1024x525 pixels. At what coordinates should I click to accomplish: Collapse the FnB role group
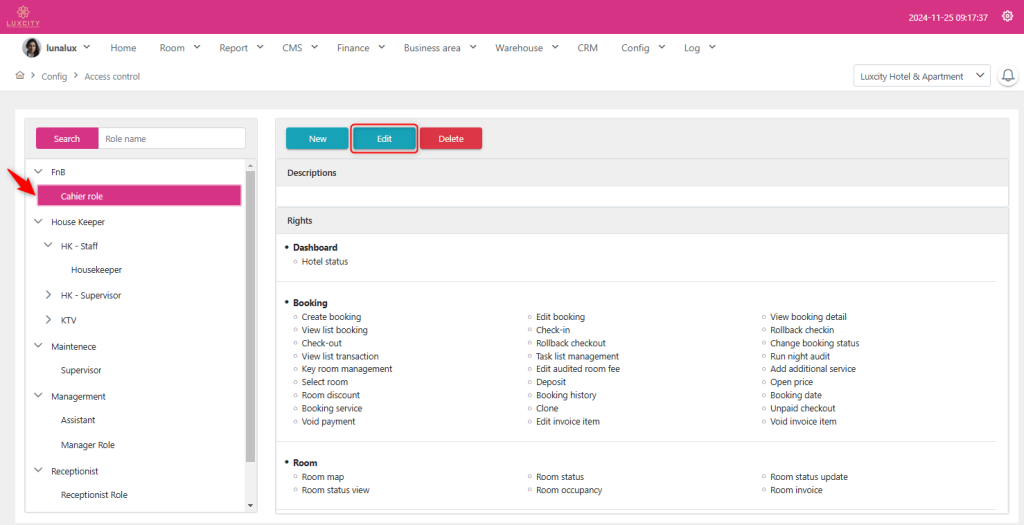(39, 172)
